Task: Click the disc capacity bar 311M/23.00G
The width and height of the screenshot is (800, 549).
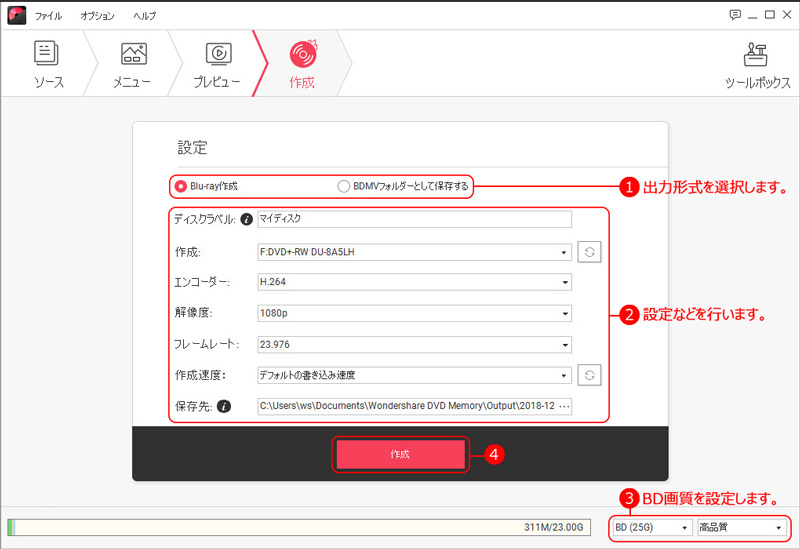Action: 299,527
